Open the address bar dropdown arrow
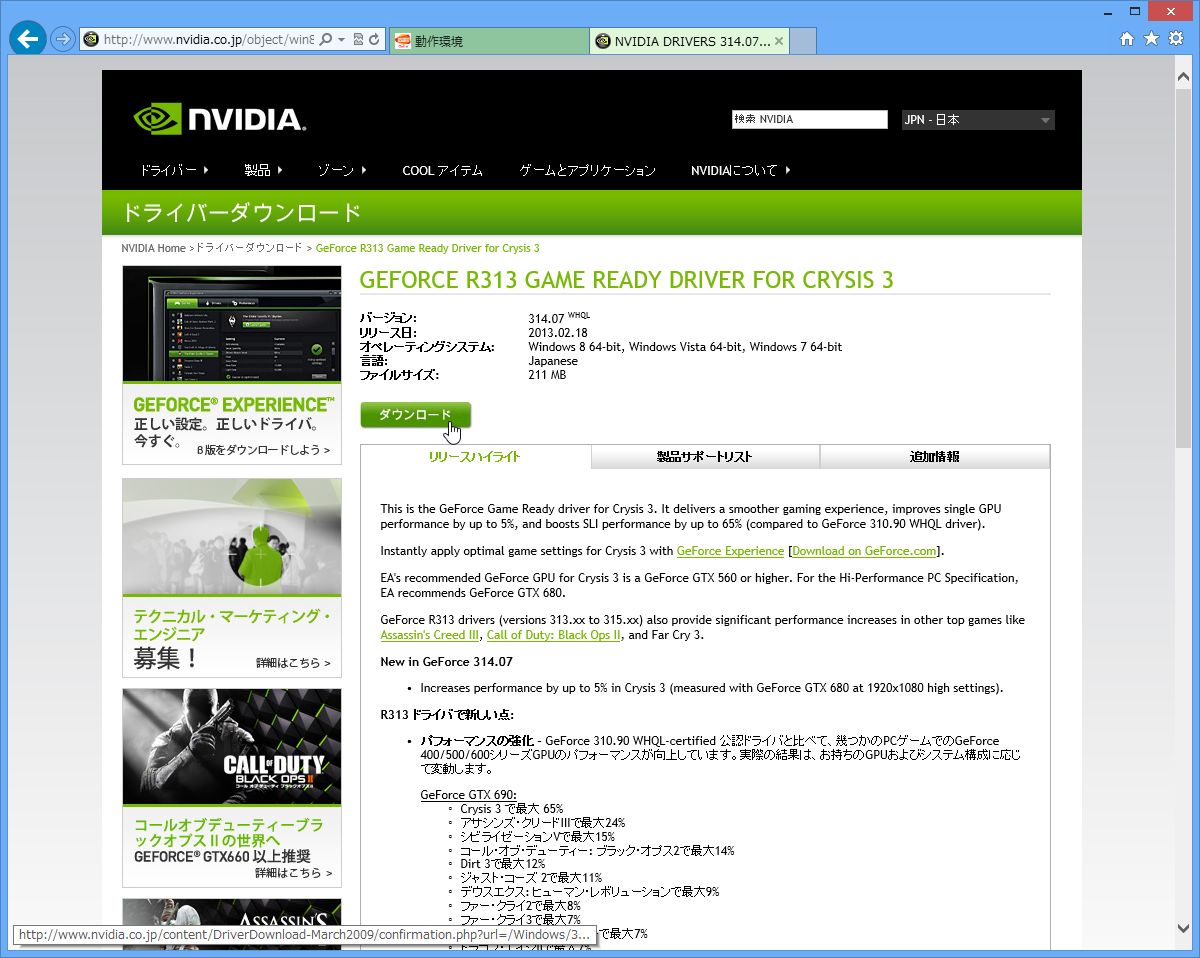This screenshot has height=958, width=1200. click(x=341, y=40)
